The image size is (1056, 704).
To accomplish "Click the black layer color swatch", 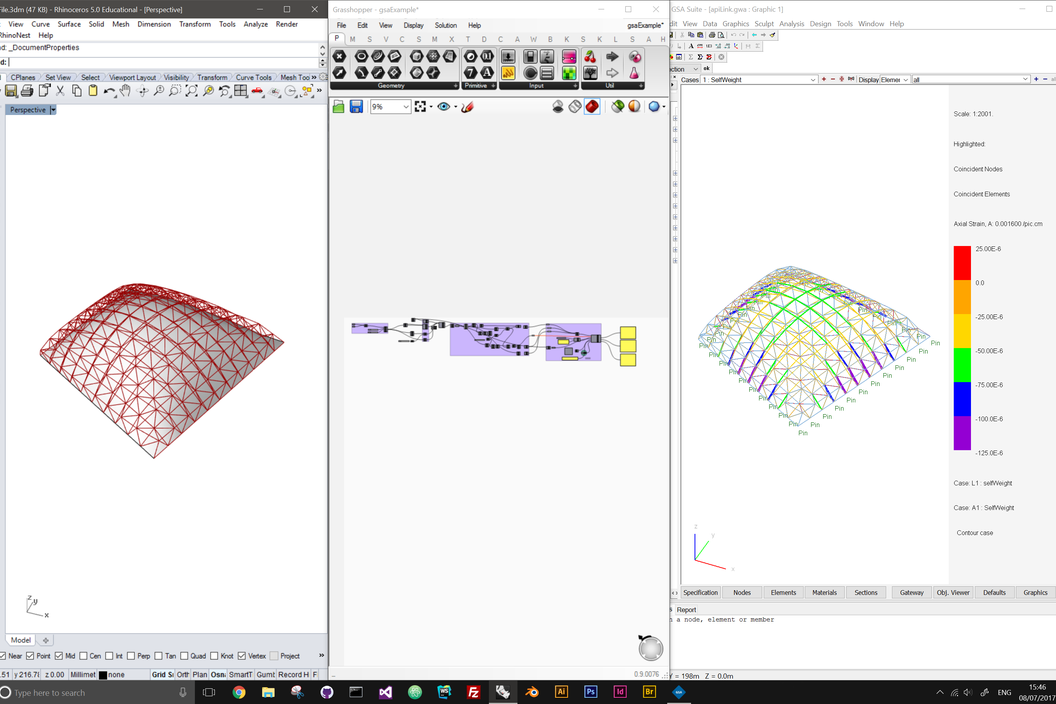I will [103, 675].
